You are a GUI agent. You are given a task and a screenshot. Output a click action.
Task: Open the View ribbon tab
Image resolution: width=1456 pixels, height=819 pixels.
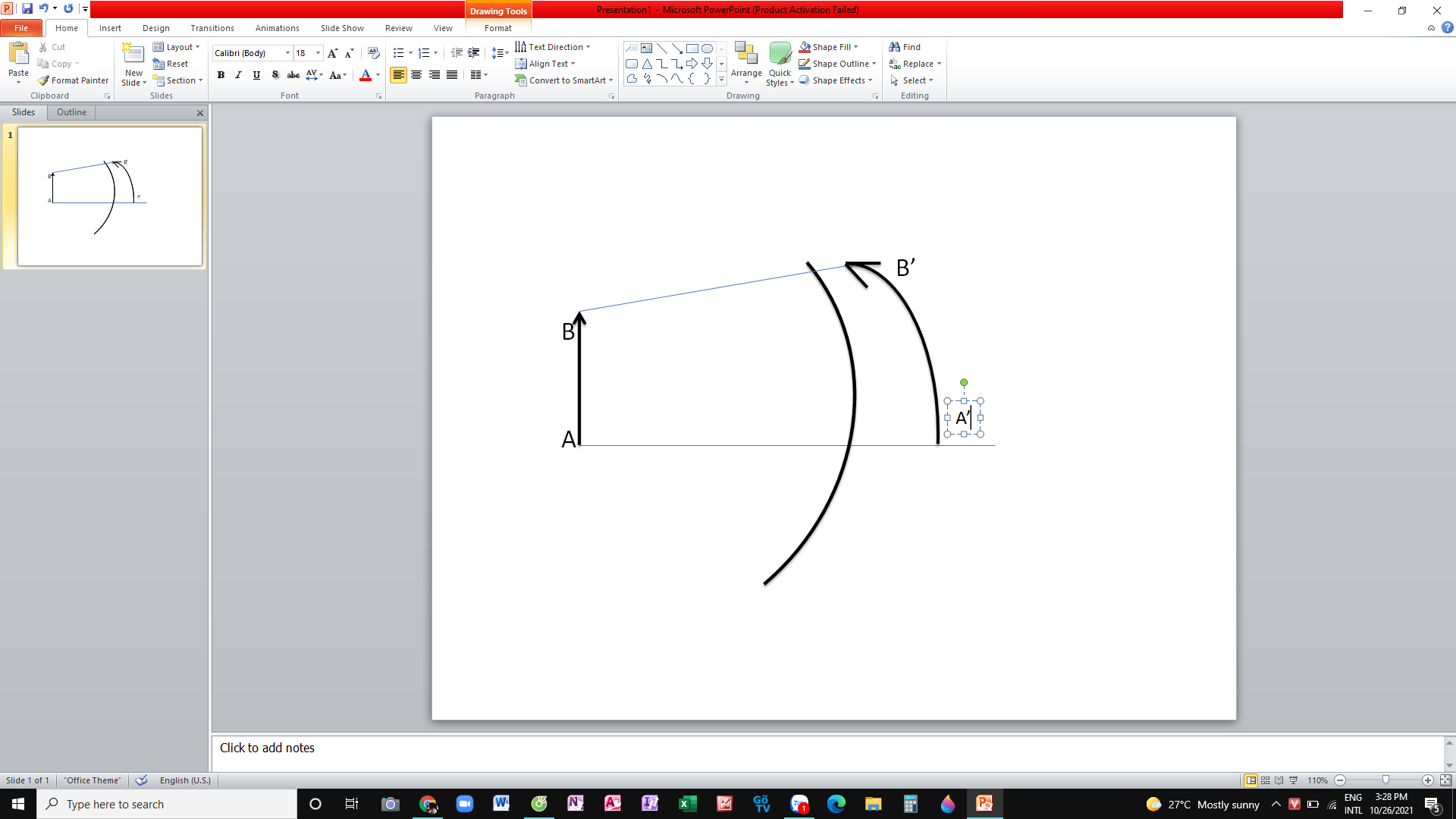pyautogui.click(x=442, y=28)
